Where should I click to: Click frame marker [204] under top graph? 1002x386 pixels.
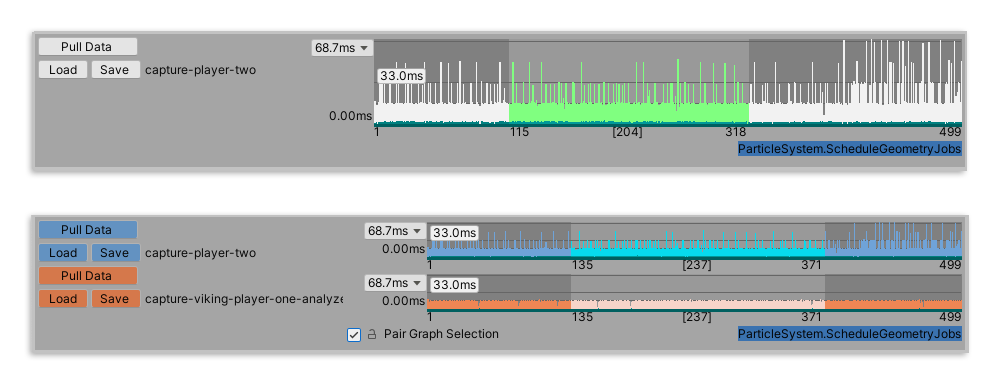click(x=628, y=132)
